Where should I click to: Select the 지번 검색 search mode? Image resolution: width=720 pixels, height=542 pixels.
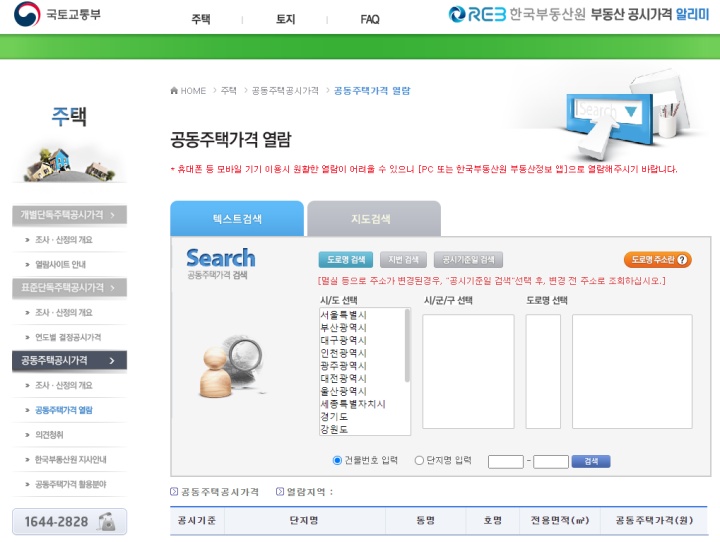tap(403, 260)
